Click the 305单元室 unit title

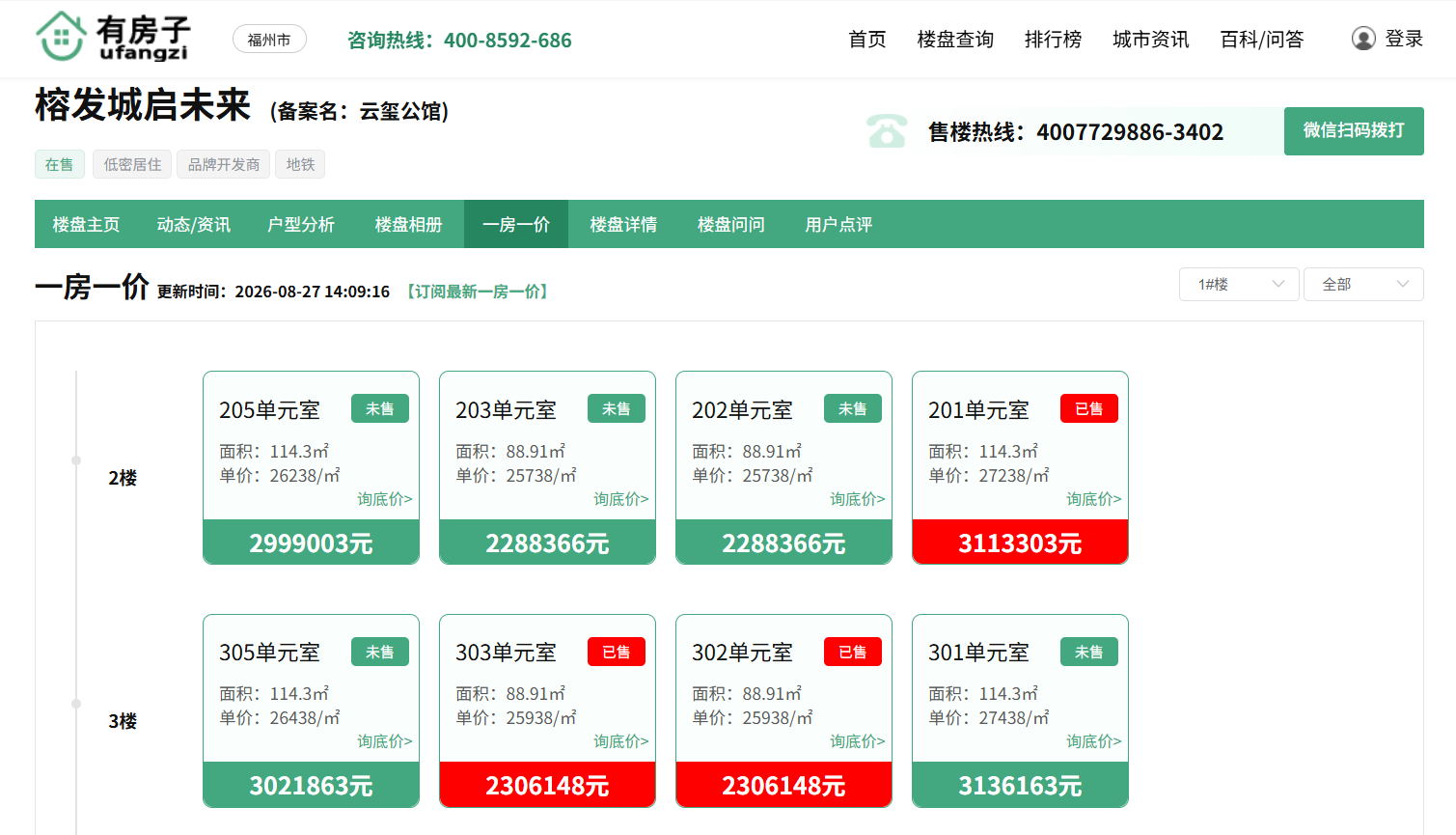tap(269, 653)
